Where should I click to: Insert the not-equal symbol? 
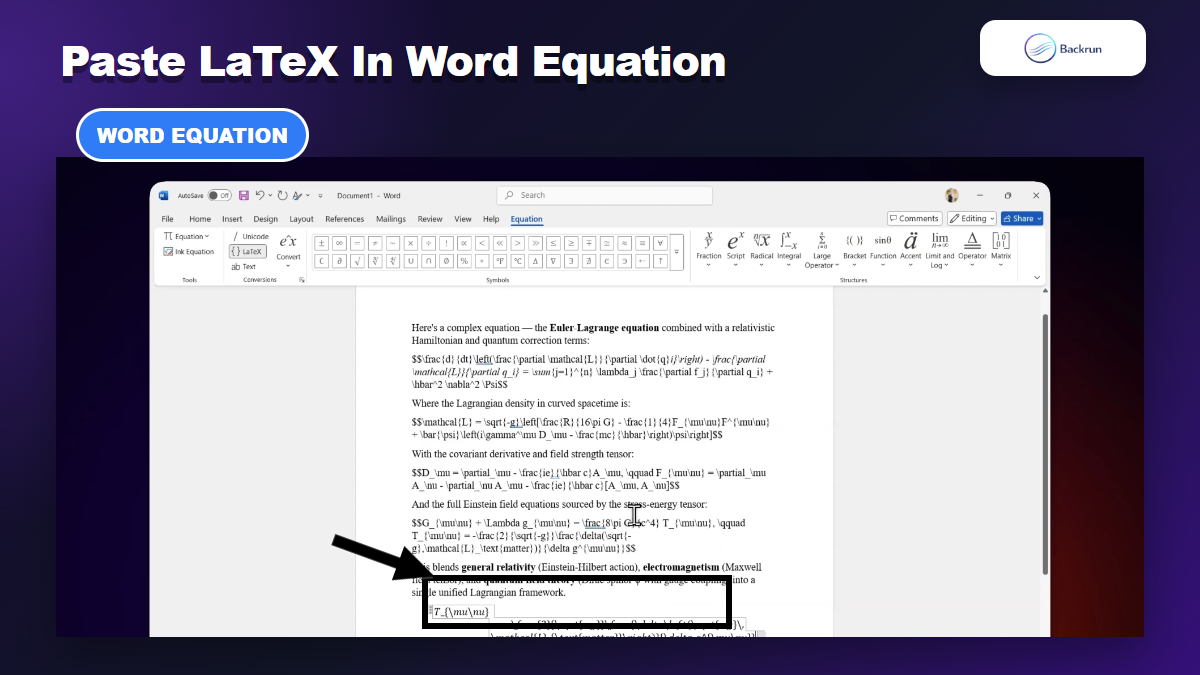[x=375, y=243]
